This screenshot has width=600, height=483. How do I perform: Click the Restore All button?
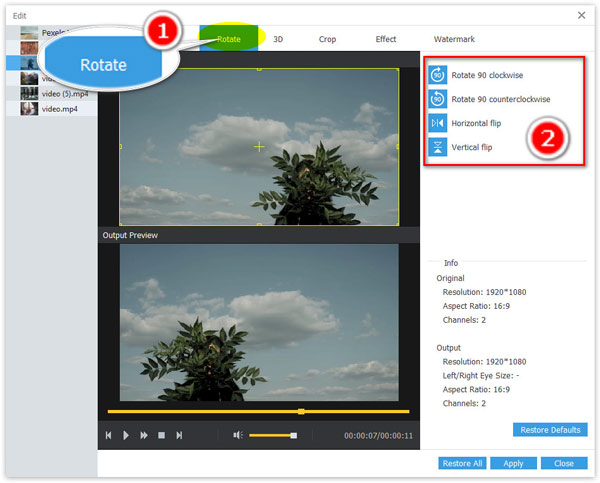[x=461, y=464]
